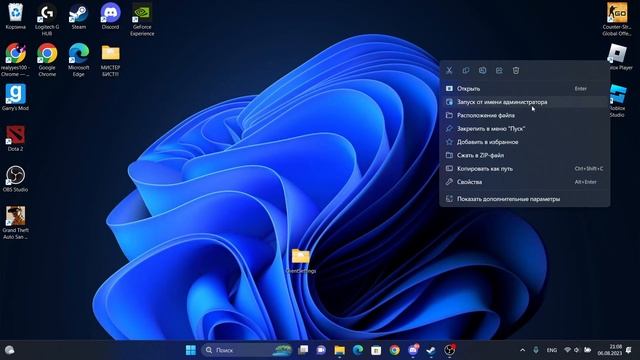Click the microphone tray icon
Screen dimensions: 640x360
536,350
